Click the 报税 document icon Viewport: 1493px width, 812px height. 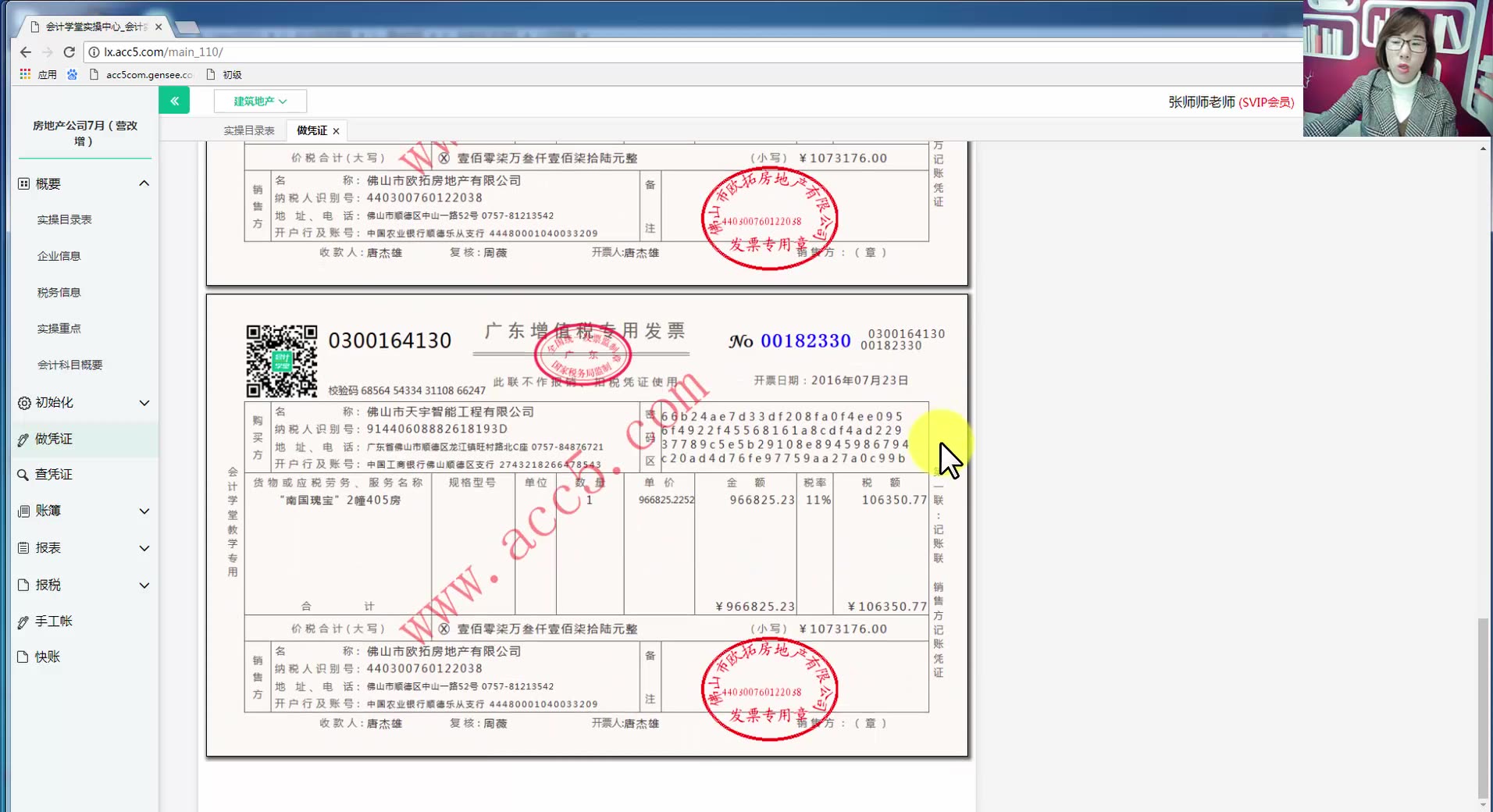(23, 585)
